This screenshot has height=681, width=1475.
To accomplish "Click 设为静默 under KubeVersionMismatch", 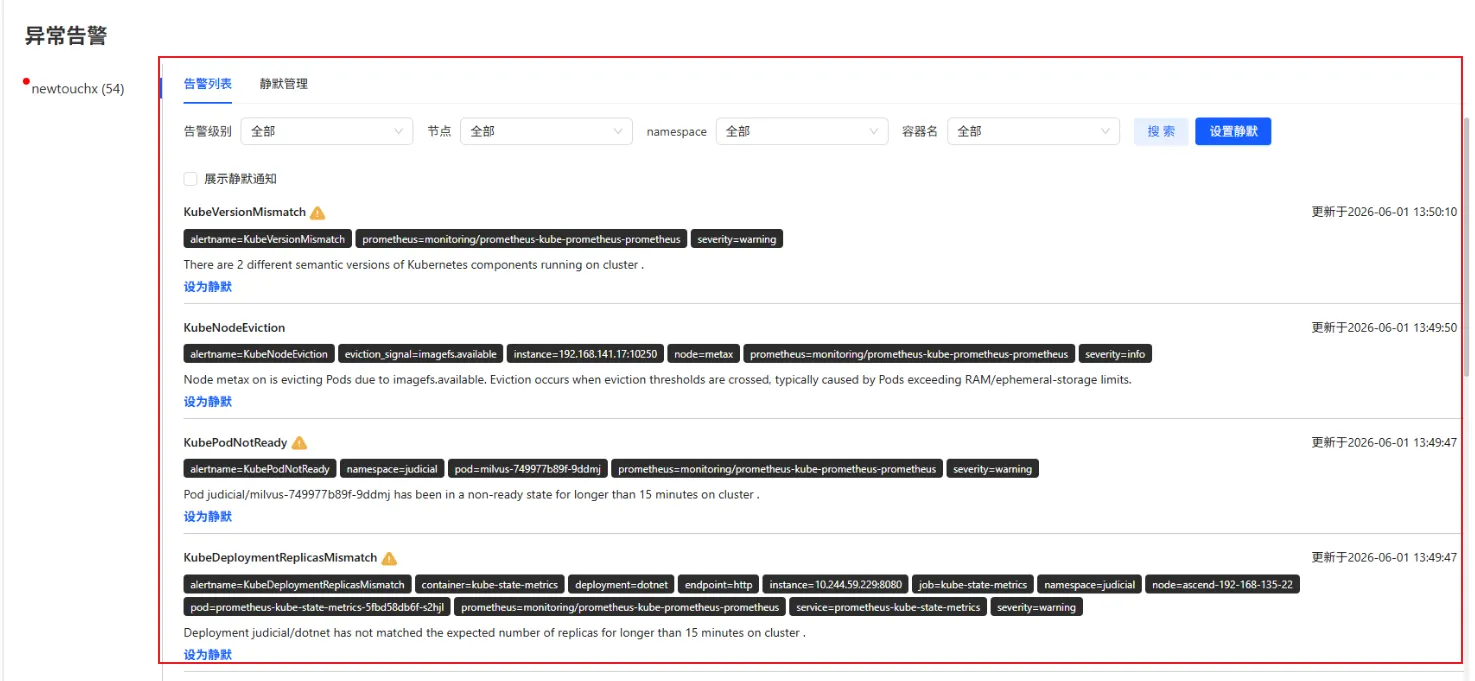I will tap(208, 287).
